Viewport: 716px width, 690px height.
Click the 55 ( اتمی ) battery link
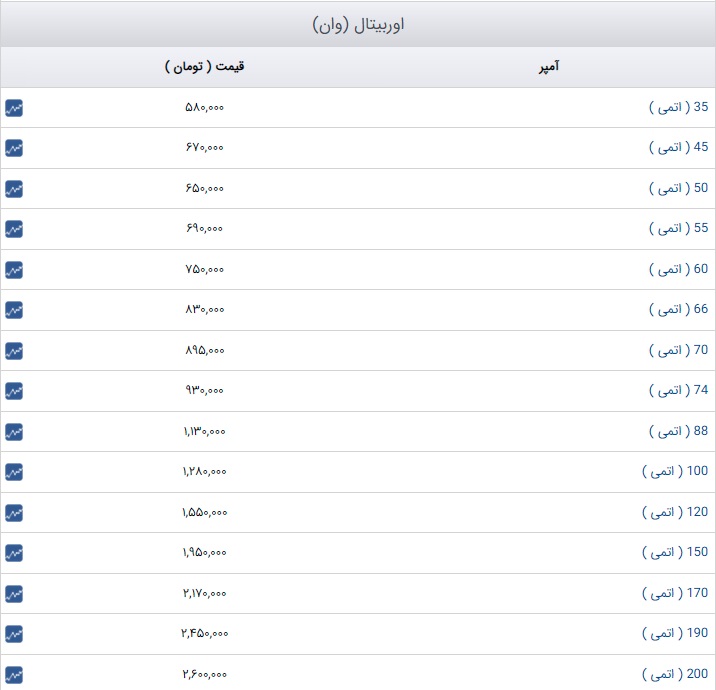679,228
